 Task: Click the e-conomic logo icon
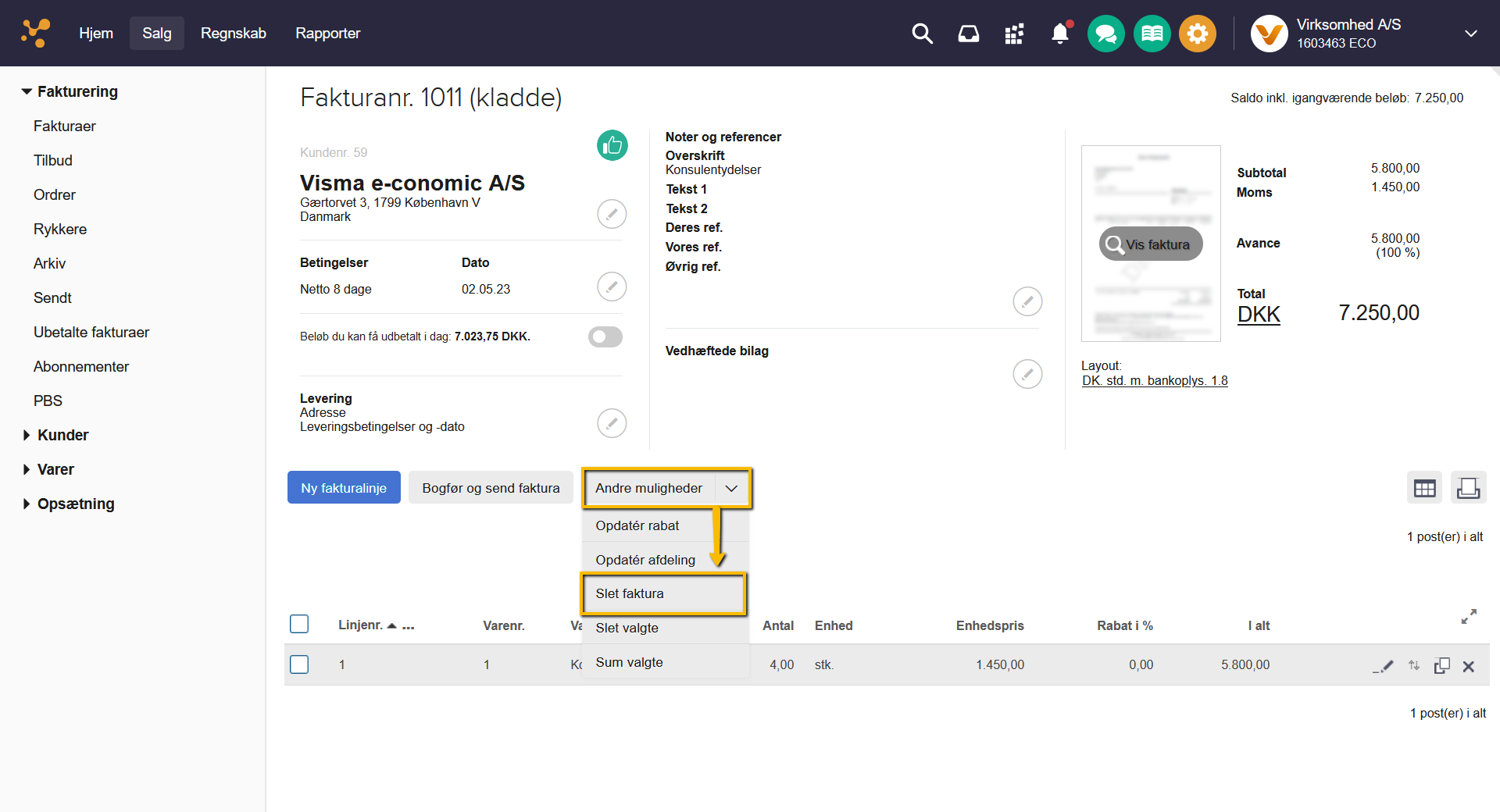coord(35,33)
